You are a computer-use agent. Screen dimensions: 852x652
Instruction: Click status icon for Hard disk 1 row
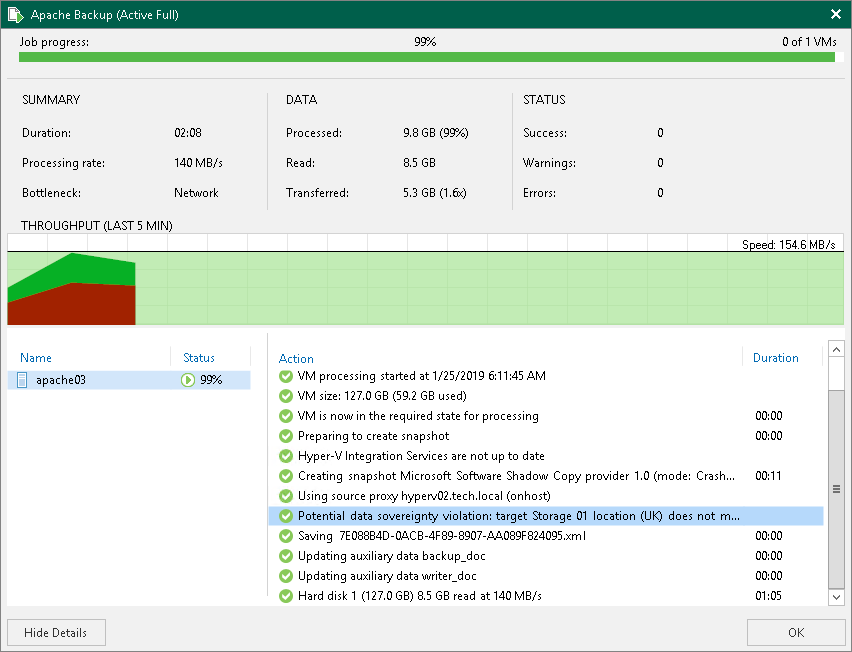[286, 596]
